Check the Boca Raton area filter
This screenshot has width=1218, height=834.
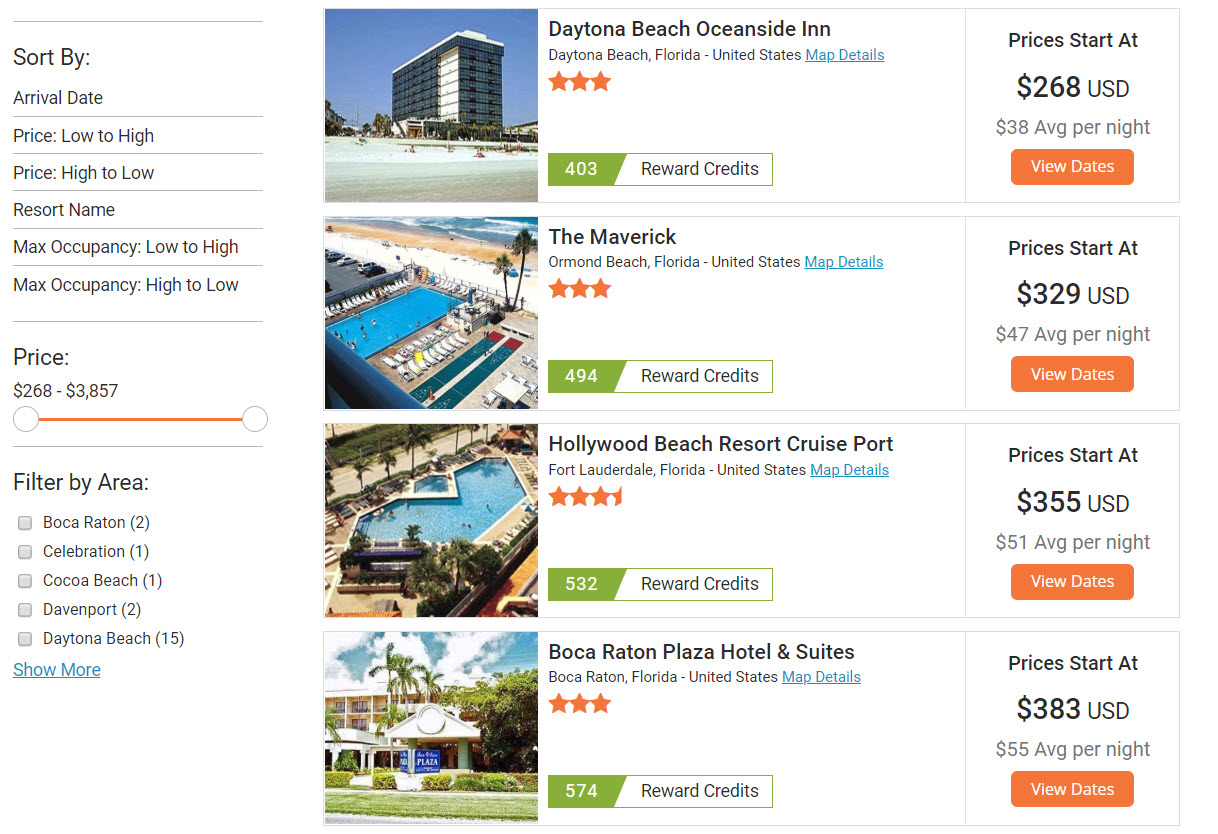25,522
